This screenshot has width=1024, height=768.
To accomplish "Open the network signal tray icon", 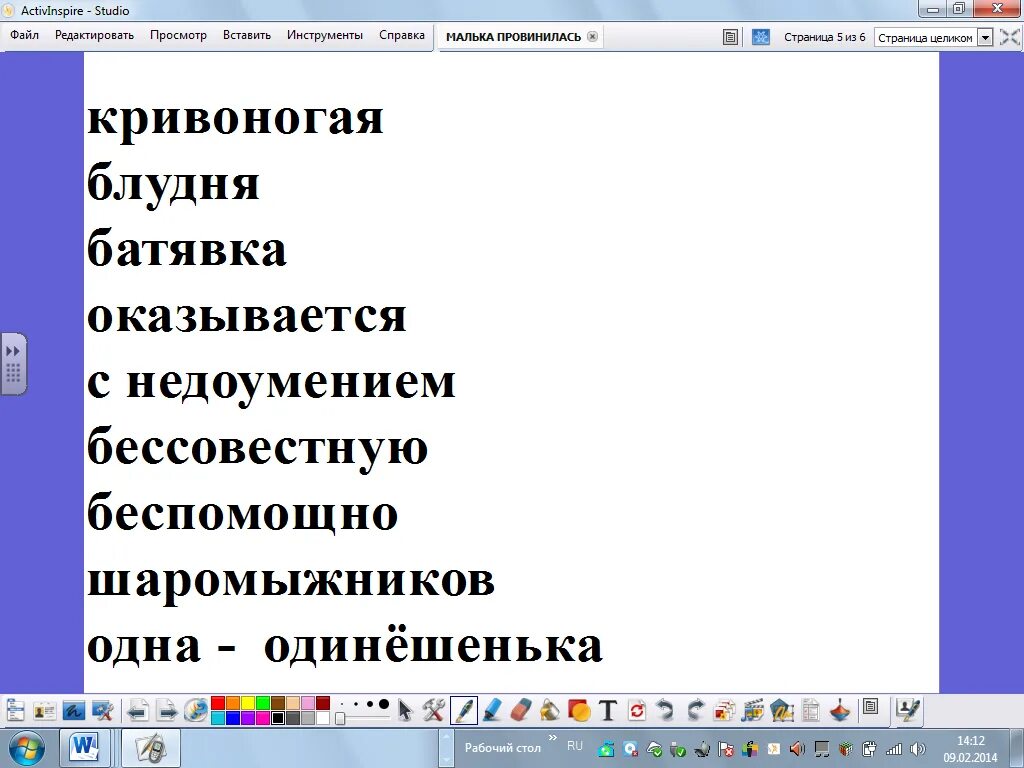I will pyautogui.click(x=893, y=749).
